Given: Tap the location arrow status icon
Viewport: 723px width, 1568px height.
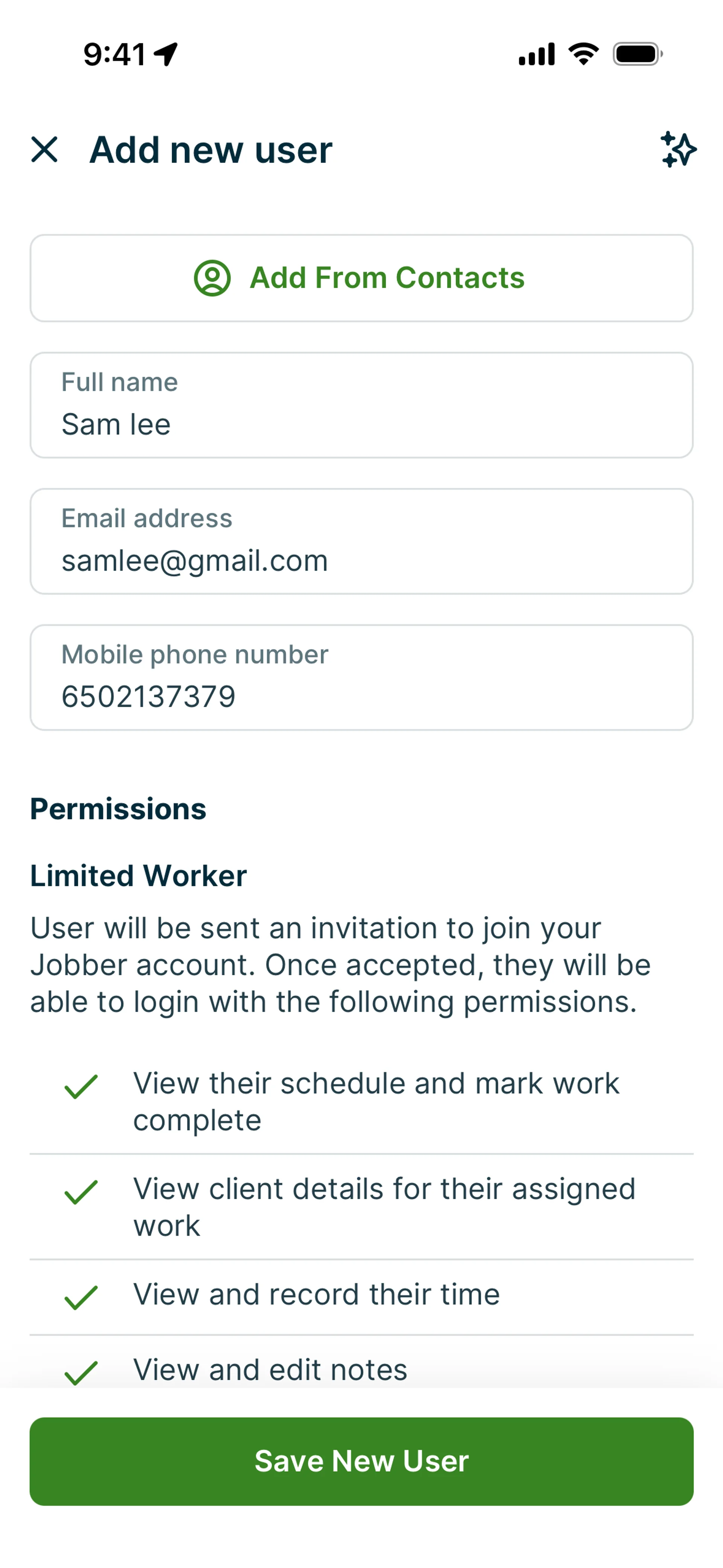Looking at the screenshot, I should [166, 54].
